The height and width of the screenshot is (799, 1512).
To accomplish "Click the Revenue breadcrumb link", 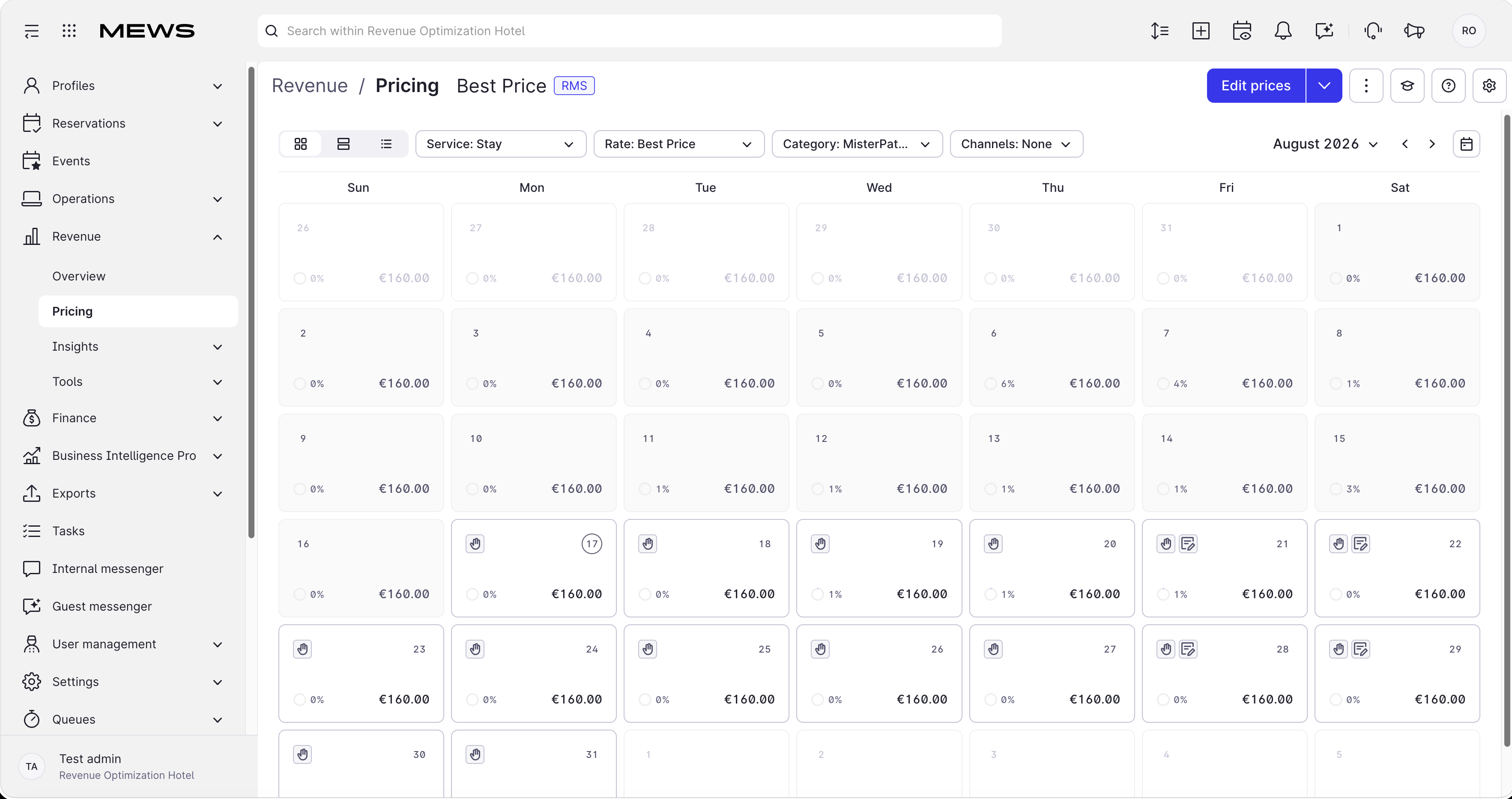I will click(x=309, y=86).
